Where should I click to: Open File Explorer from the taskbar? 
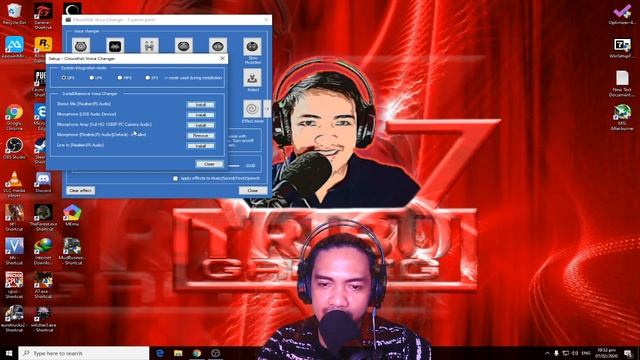click(178, 353)
